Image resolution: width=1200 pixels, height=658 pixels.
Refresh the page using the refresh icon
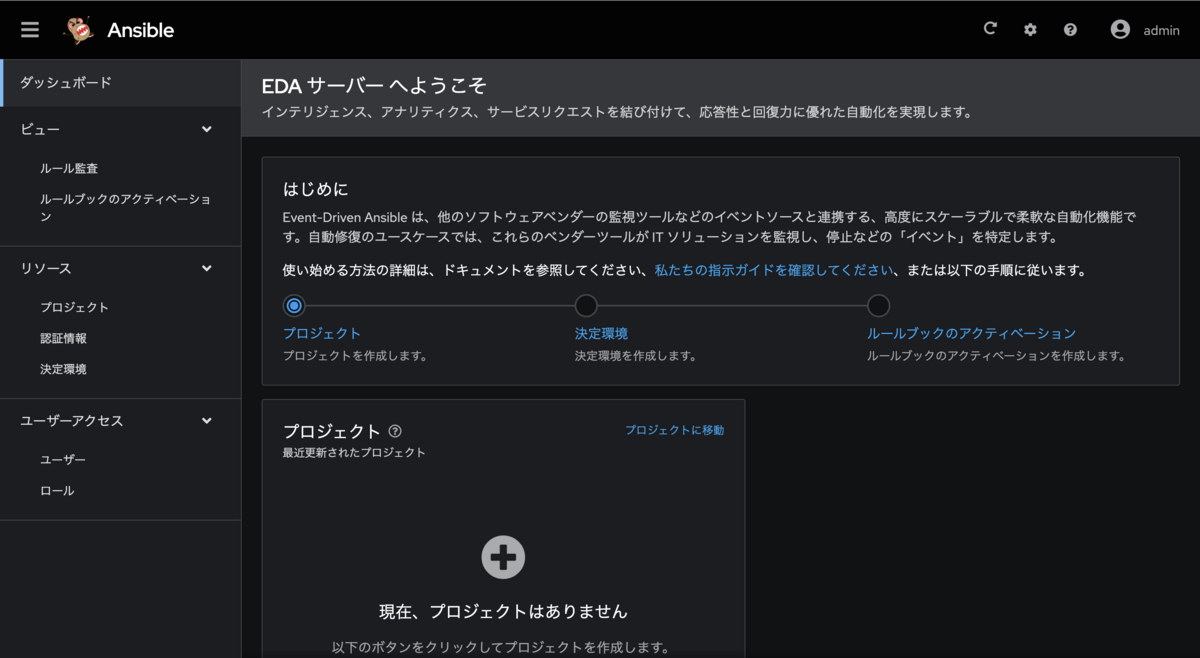click(989, 29)
